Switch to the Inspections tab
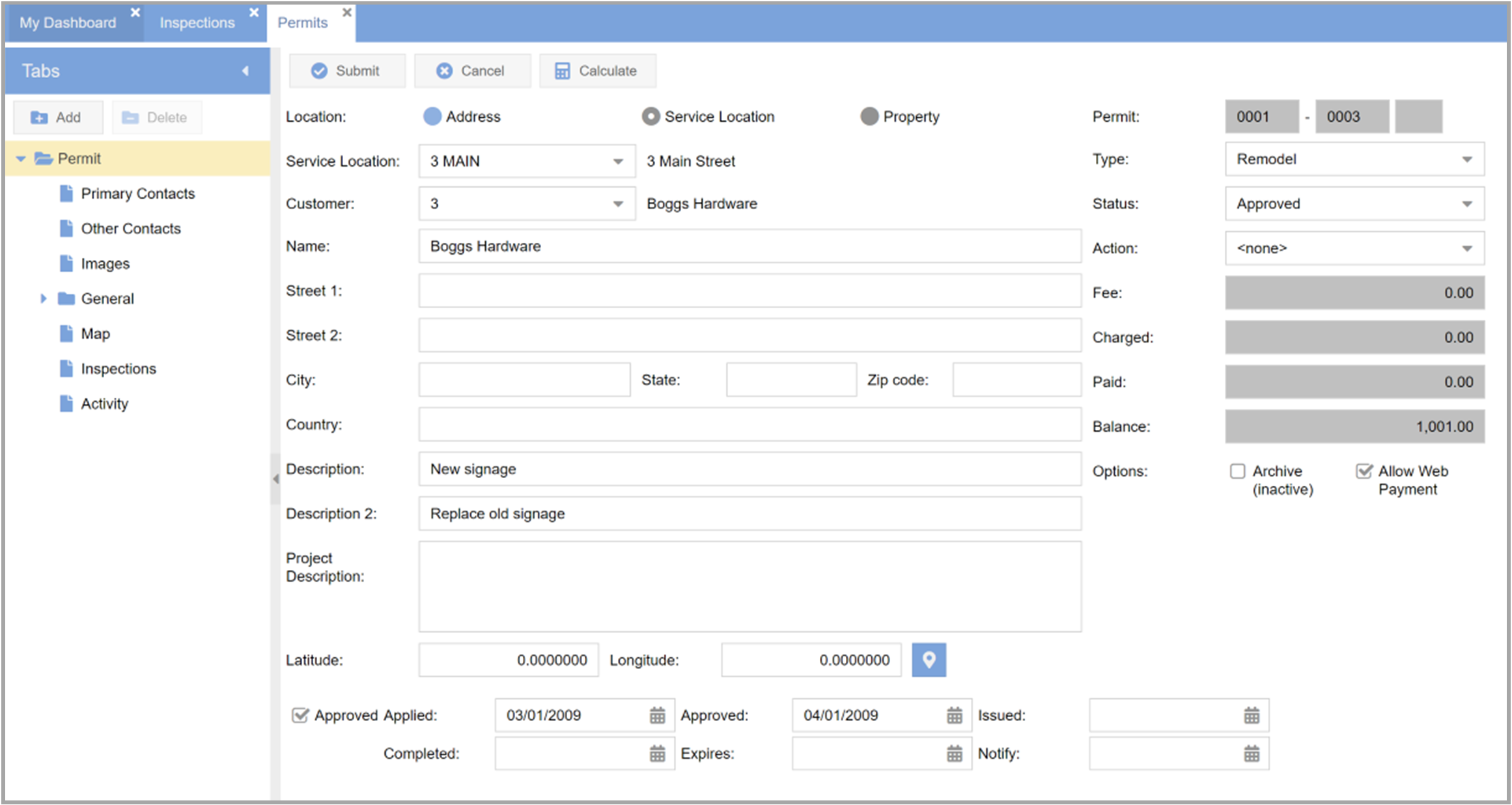Image resolution: width=1512 pixels, height=805 pixels. coord(197,23)
